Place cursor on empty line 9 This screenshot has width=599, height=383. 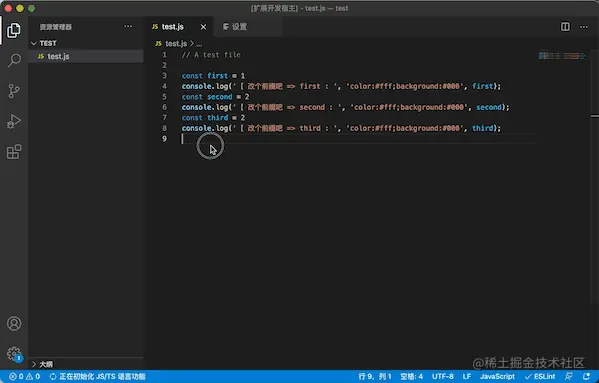point(358,139)
